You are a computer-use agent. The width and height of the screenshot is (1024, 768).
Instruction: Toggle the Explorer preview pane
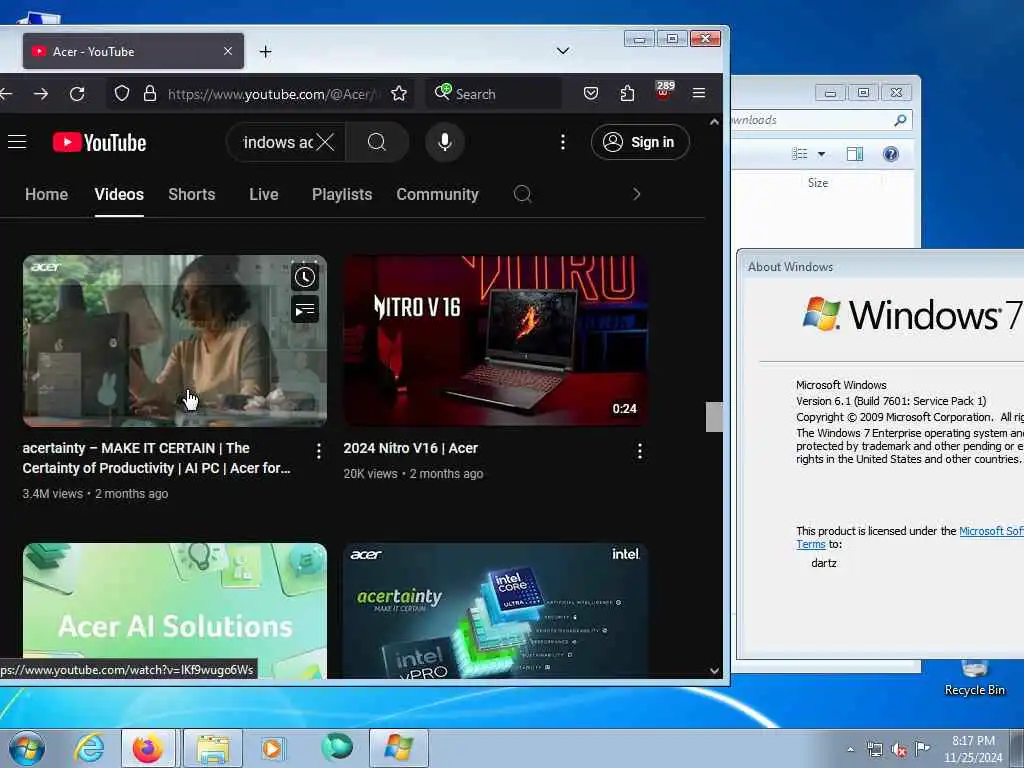[x=854, y=154]
